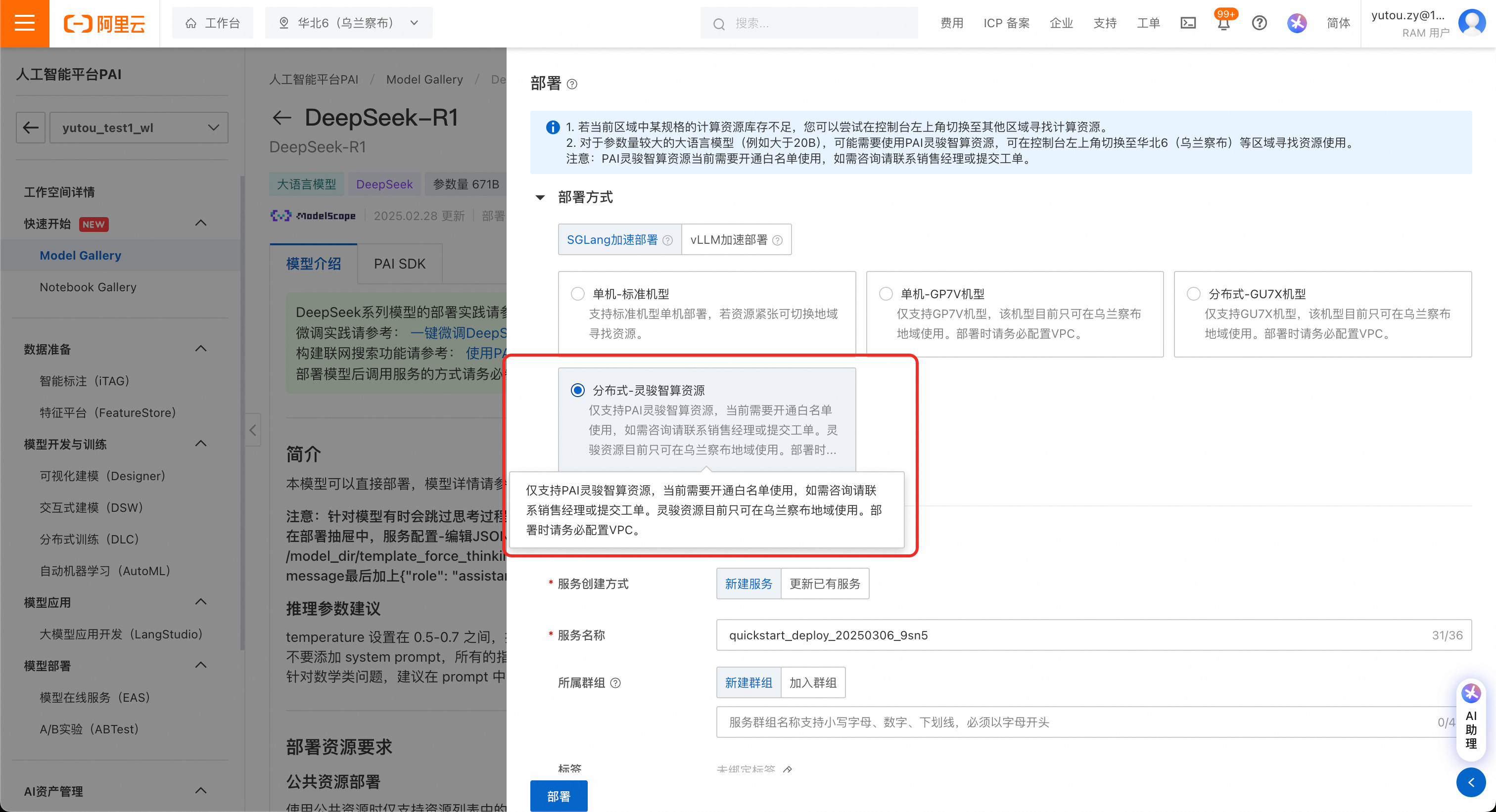Select 单机-标准机型 radio option

coord(577,294)
